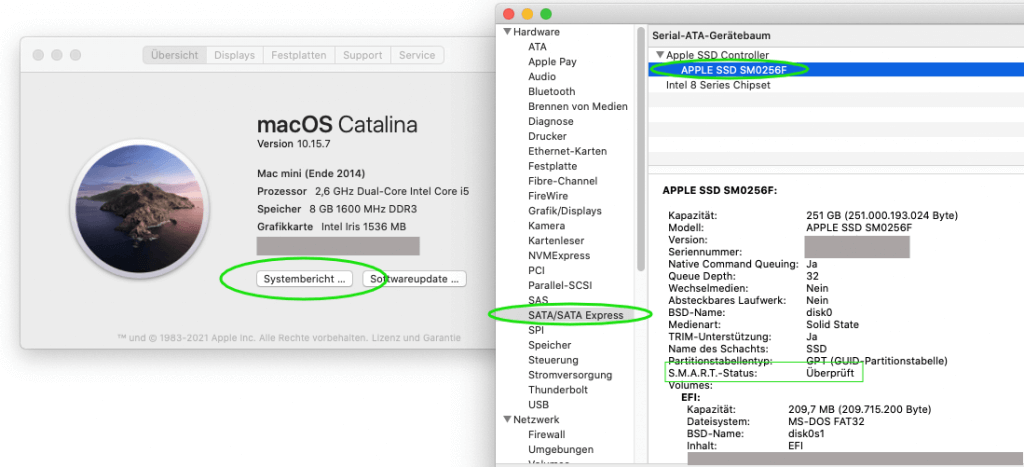Click the sidebar vertical scrollbar
1024x467 pixels.
click(641, 148)
